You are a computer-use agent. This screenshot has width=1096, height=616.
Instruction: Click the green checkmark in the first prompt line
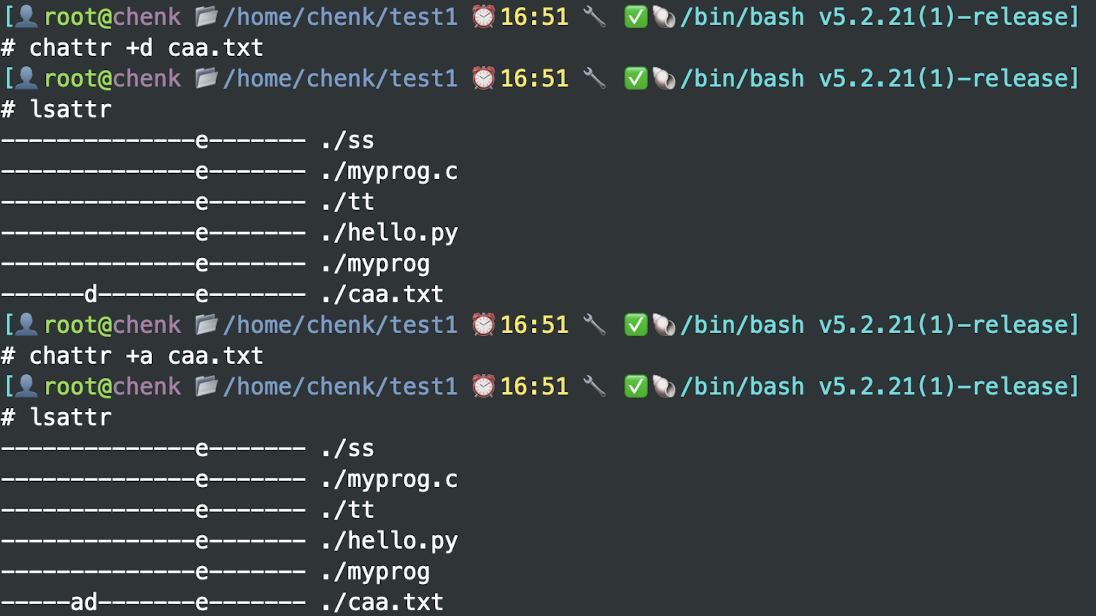(635, 17)
